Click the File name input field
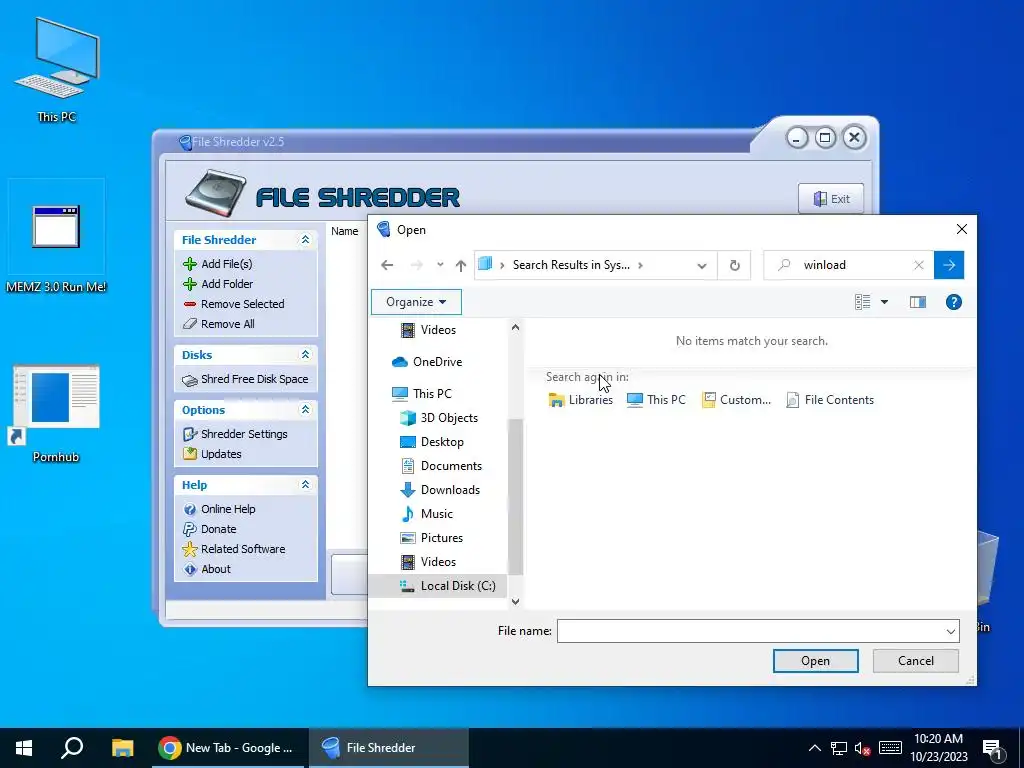The width and height of the screenshot is (1024, 768). tap(750, 631)
